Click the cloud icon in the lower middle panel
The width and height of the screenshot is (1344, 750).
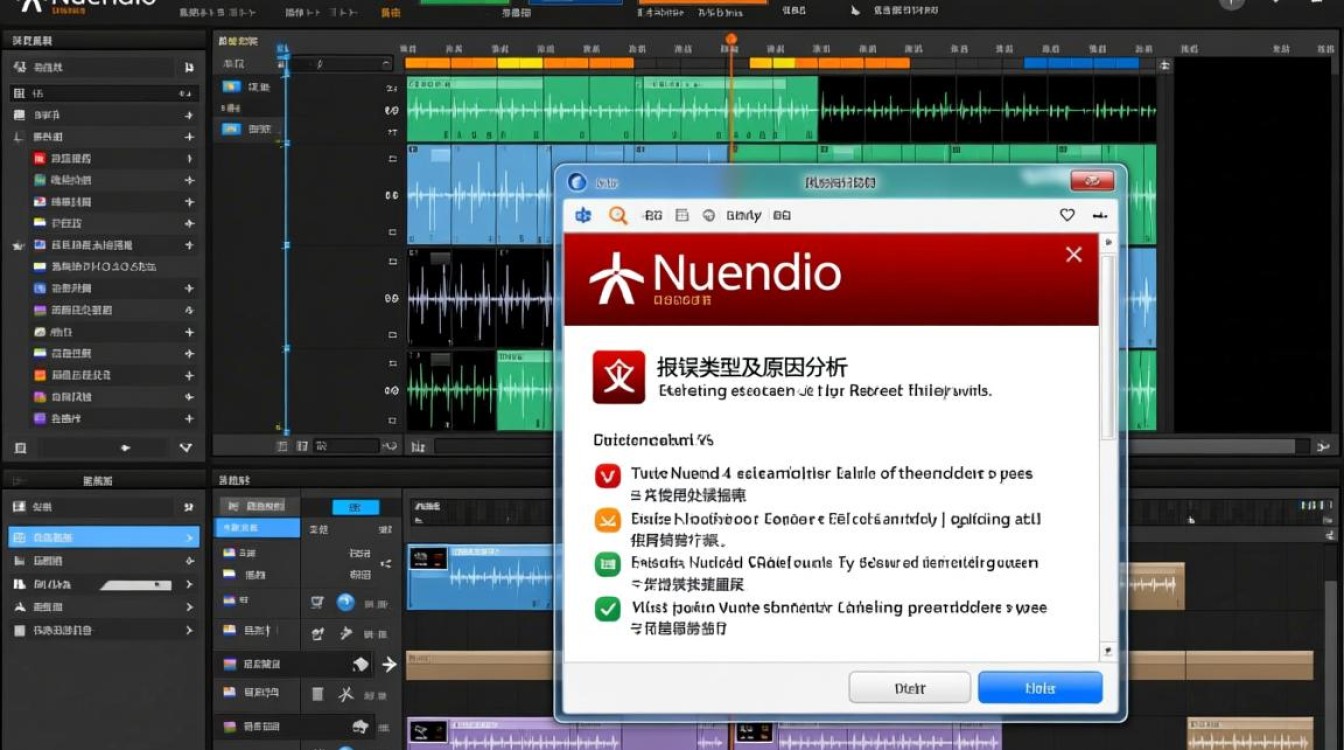point(360,726)
